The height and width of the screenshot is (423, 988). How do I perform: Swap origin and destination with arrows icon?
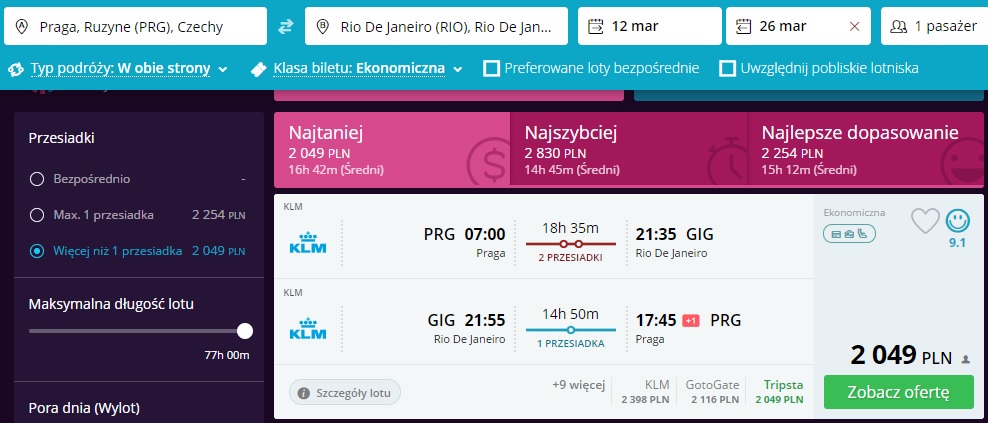(x=286, y=26)
